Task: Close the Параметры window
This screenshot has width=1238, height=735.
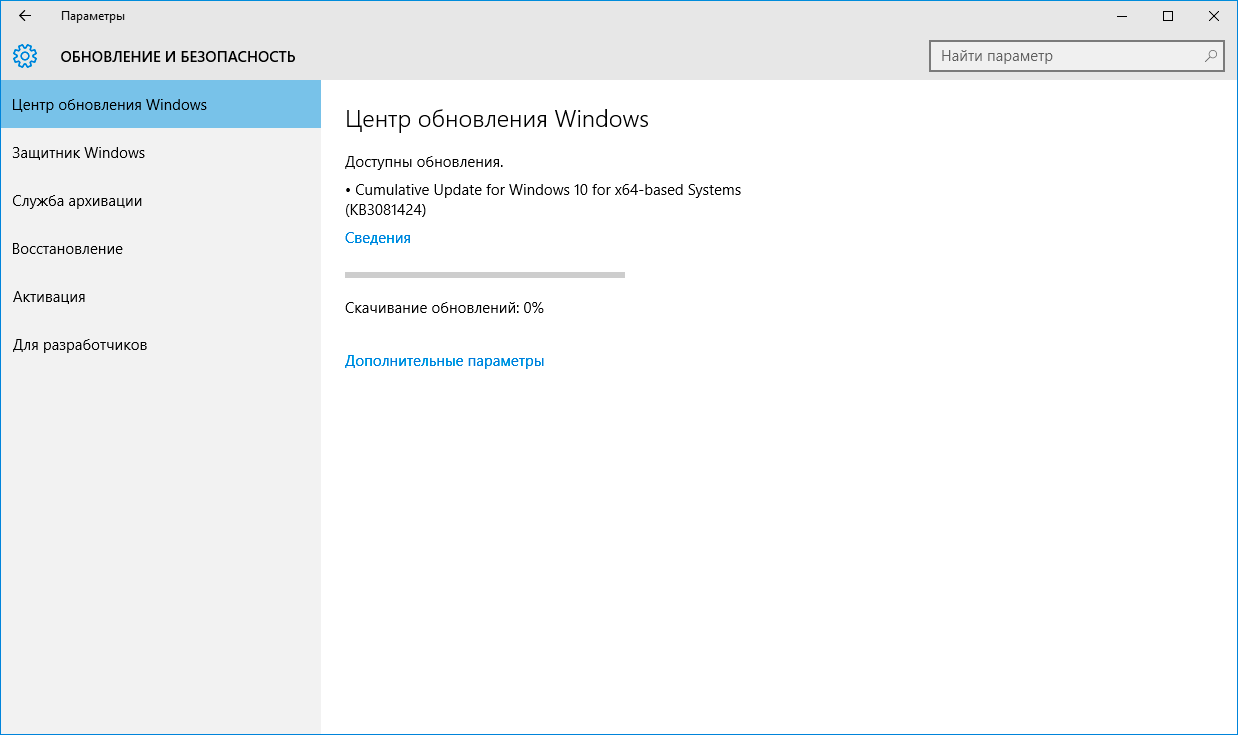Action: (x=1214, y=16)
